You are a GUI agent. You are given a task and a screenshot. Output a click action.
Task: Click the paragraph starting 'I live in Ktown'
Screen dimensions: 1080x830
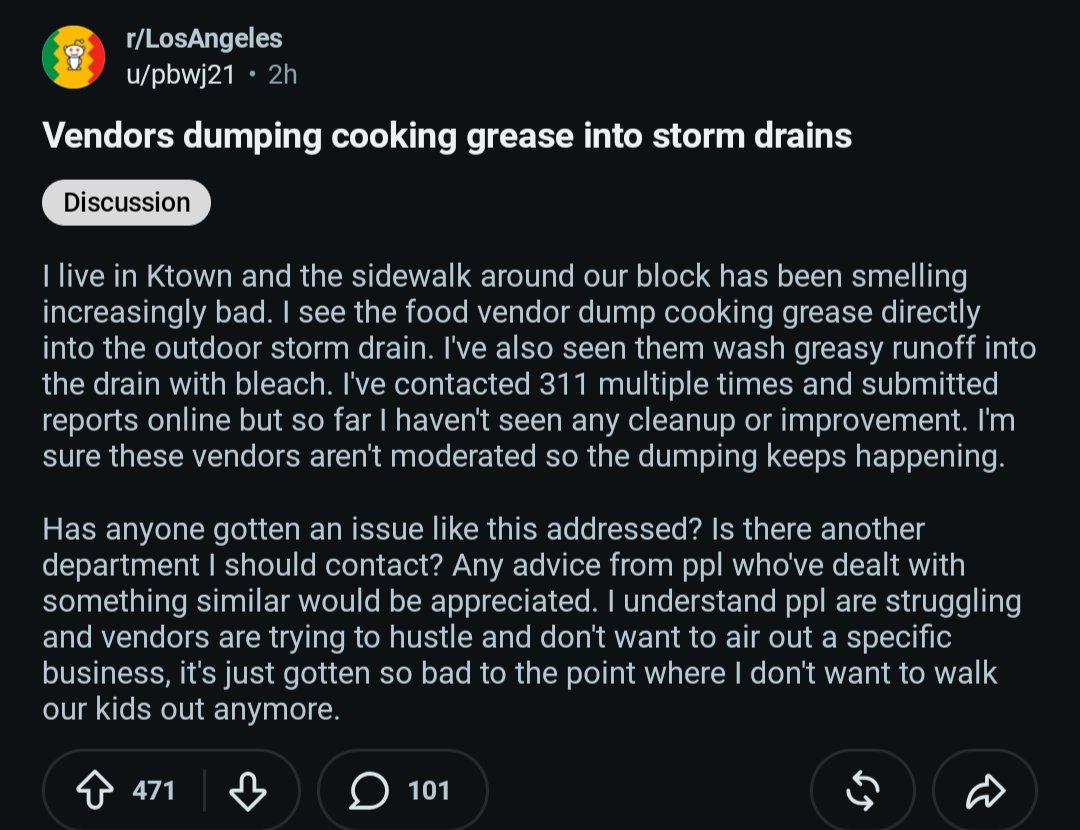coord(539,366)
